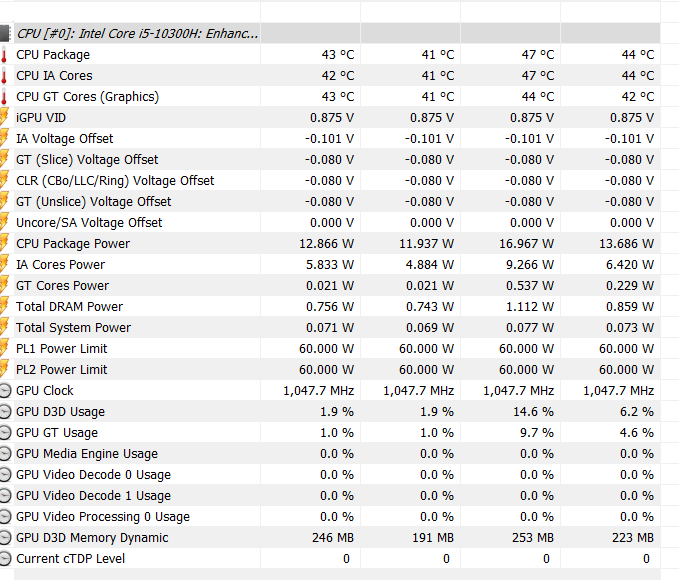The image size is (679, 580).
Task: Select CLR (CBo/LLC/Ring) Voltage Offset label
Action: [115, 181]
